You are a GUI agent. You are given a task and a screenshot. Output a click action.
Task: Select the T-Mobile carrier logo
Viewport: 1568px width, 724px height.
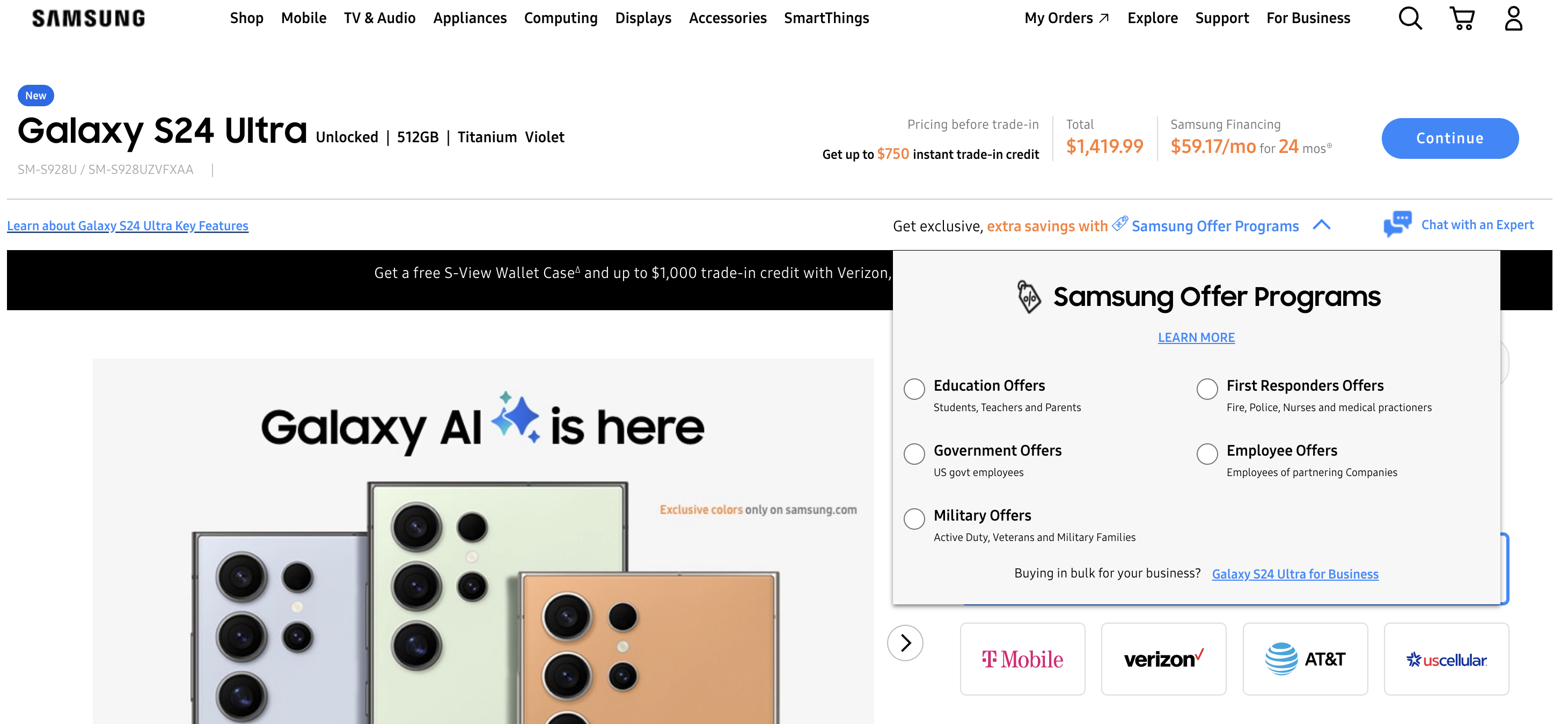click(1022, 659)
